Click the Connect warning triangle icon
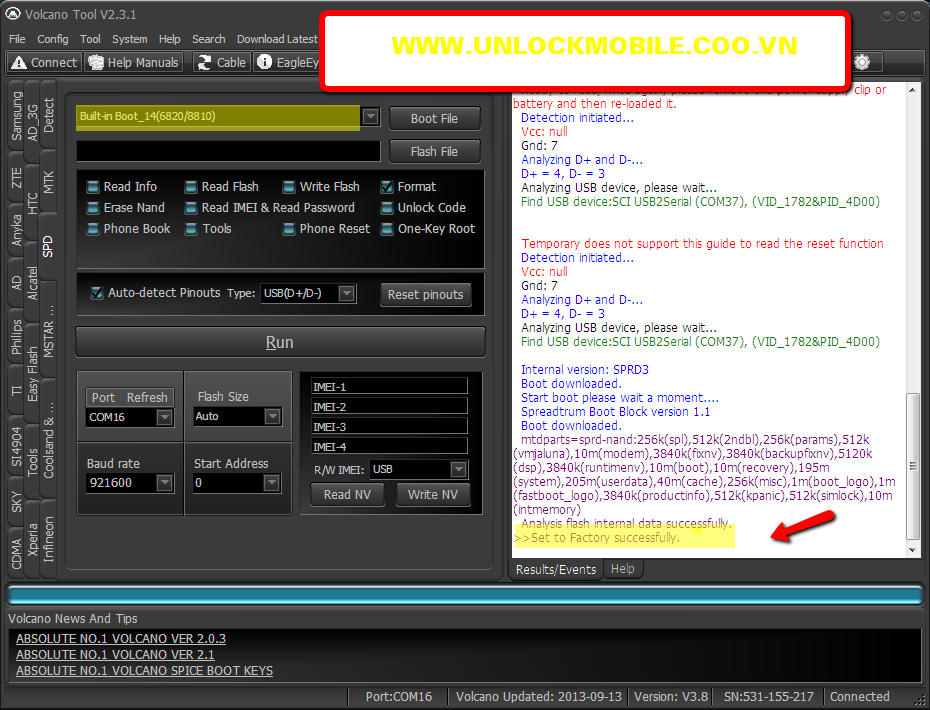Viewport: 930px width, 710px height. 19,62
